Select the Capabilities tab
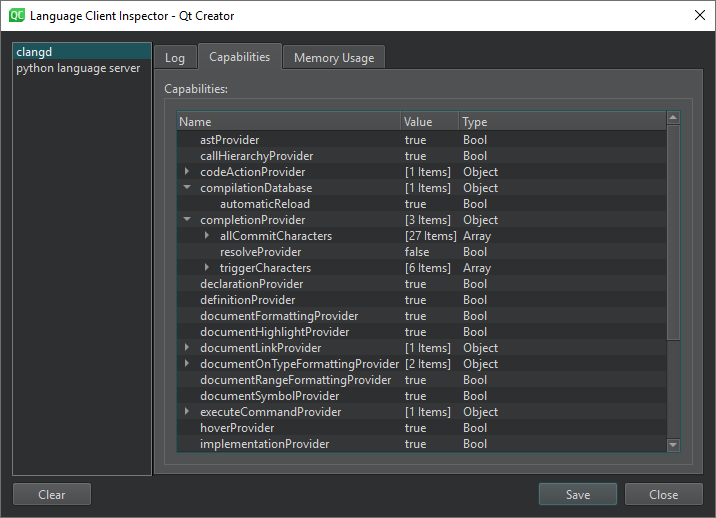The width and height of the screenshot is (716, 518). pos(239,57)
